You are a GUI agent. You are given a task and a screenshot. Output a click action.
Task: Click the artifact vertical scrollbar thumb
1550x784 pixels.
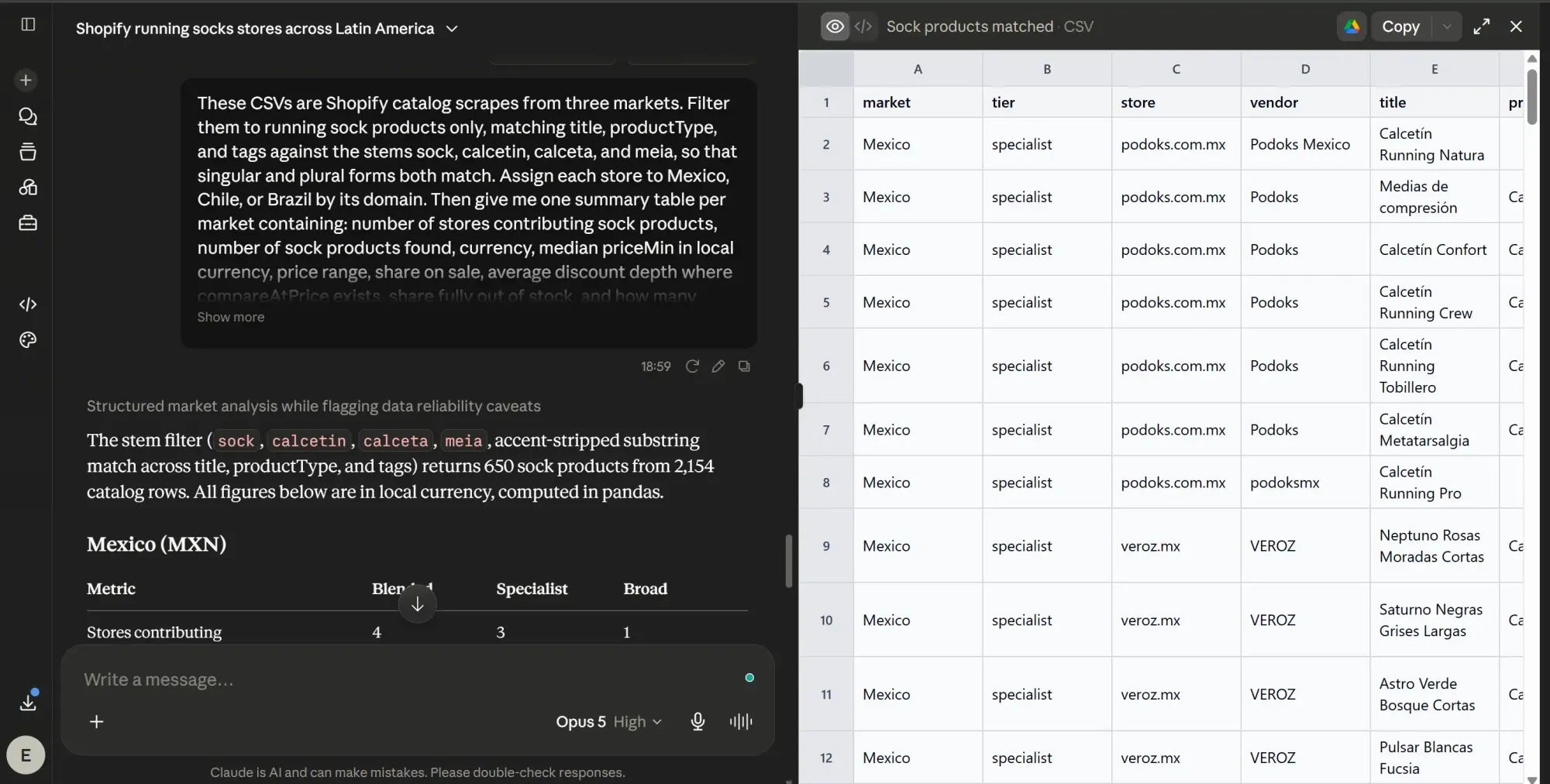(1532, 96)
